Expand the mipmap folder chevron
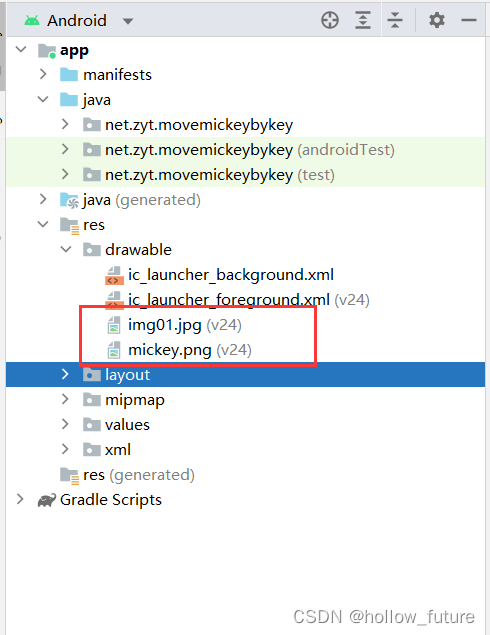 [65, 399]
